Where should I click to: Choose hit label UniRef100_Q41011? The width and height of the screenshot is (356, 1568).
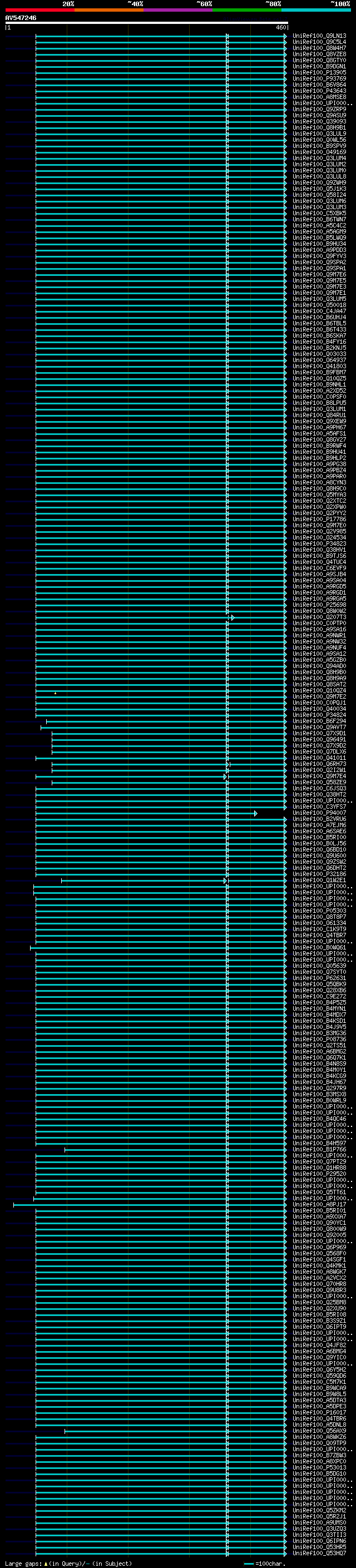tap(319, 758)
